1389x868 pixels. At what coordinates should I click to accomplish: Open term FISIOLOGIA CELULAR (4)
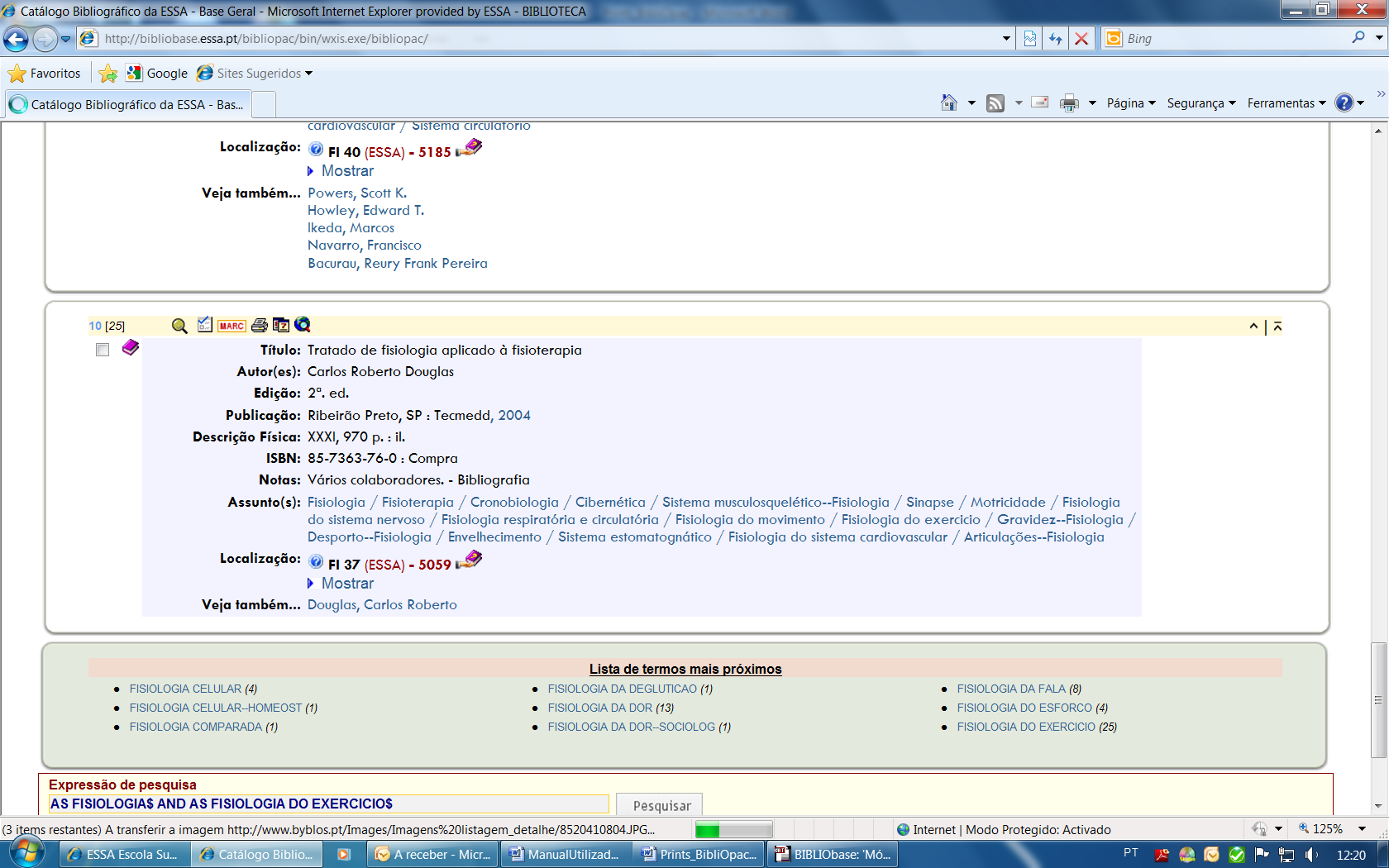click(x=193, y=689)
